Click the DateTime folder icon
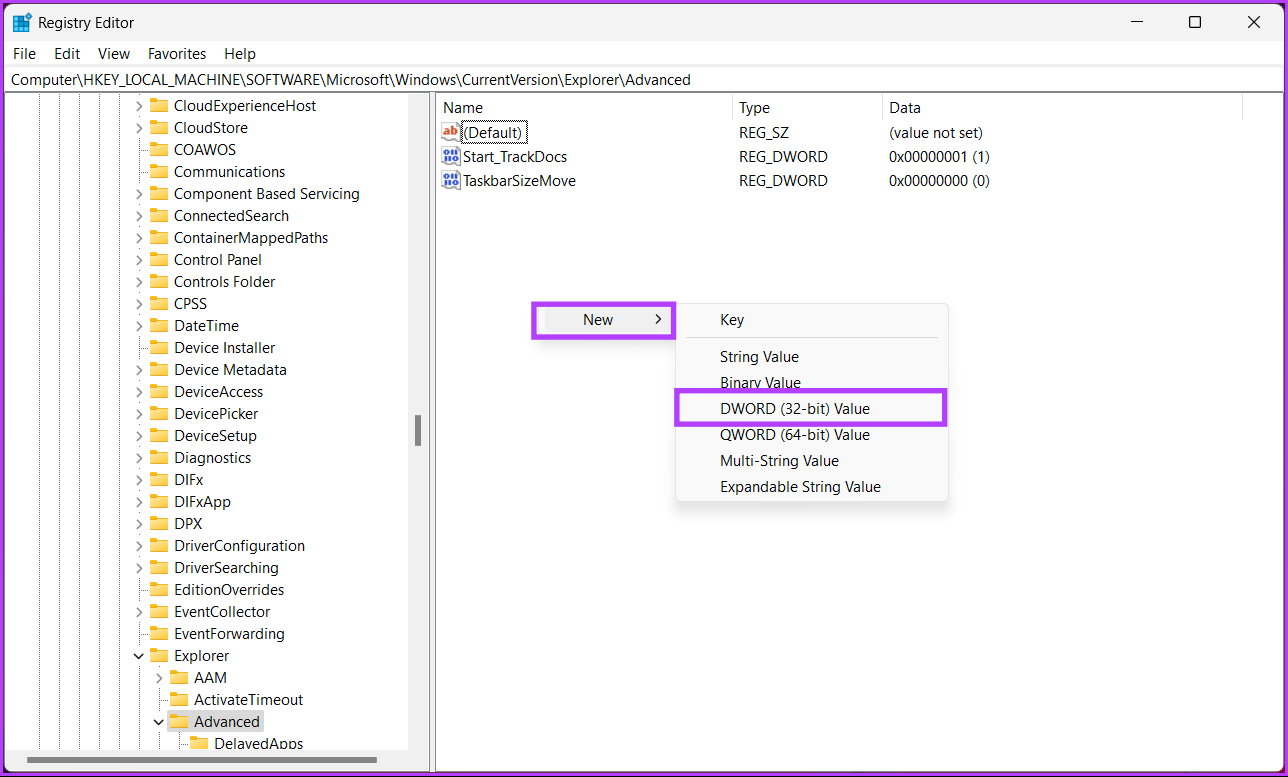Viewport: 1288px width, 777px height. click(158, 326)
